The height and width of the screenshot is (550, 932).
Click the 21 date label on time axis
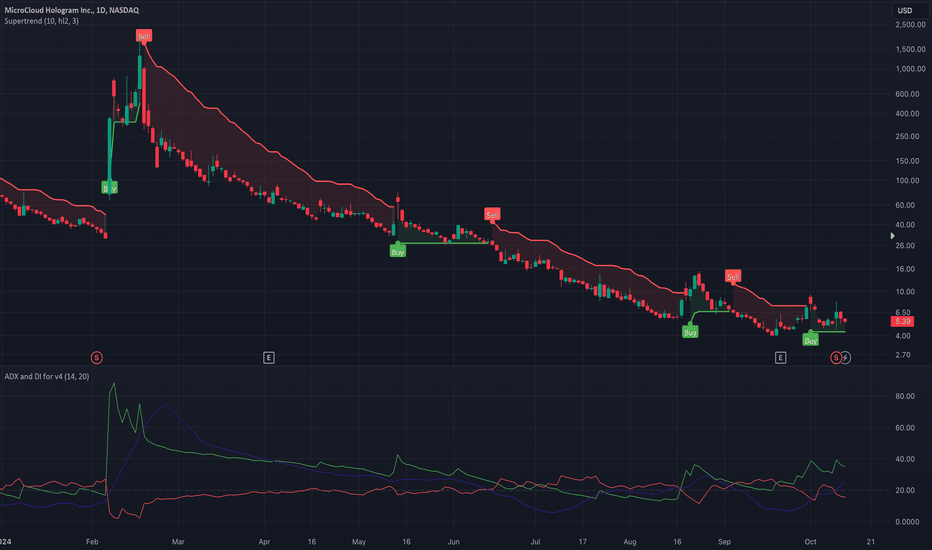pyautogui.click(x=871, y=542)
